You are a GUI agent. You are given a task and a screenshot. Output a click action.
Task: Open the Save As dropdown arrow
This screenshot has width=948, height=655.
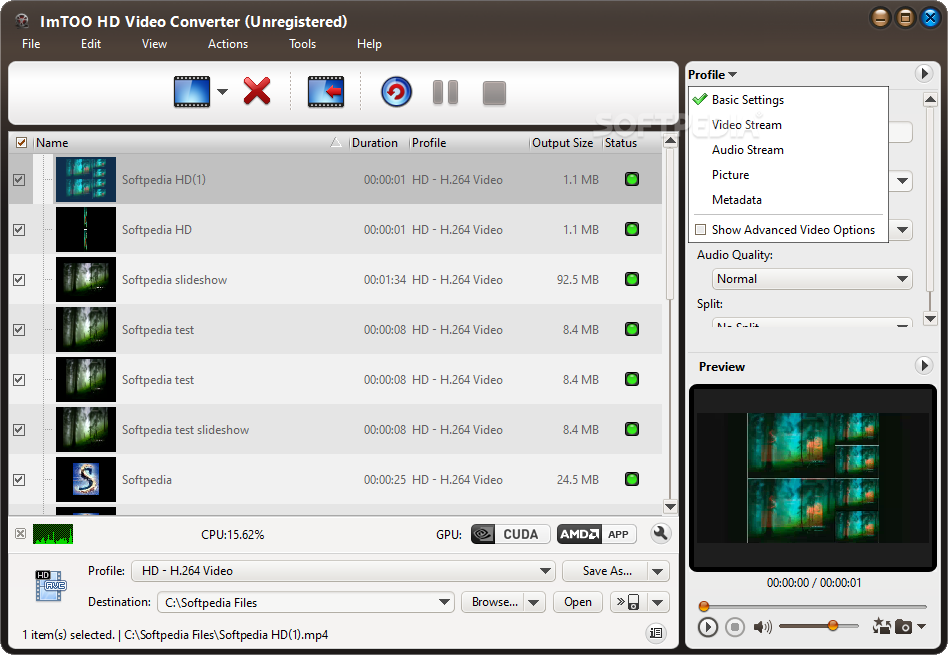pyautogui.click(x=658, y=571)
